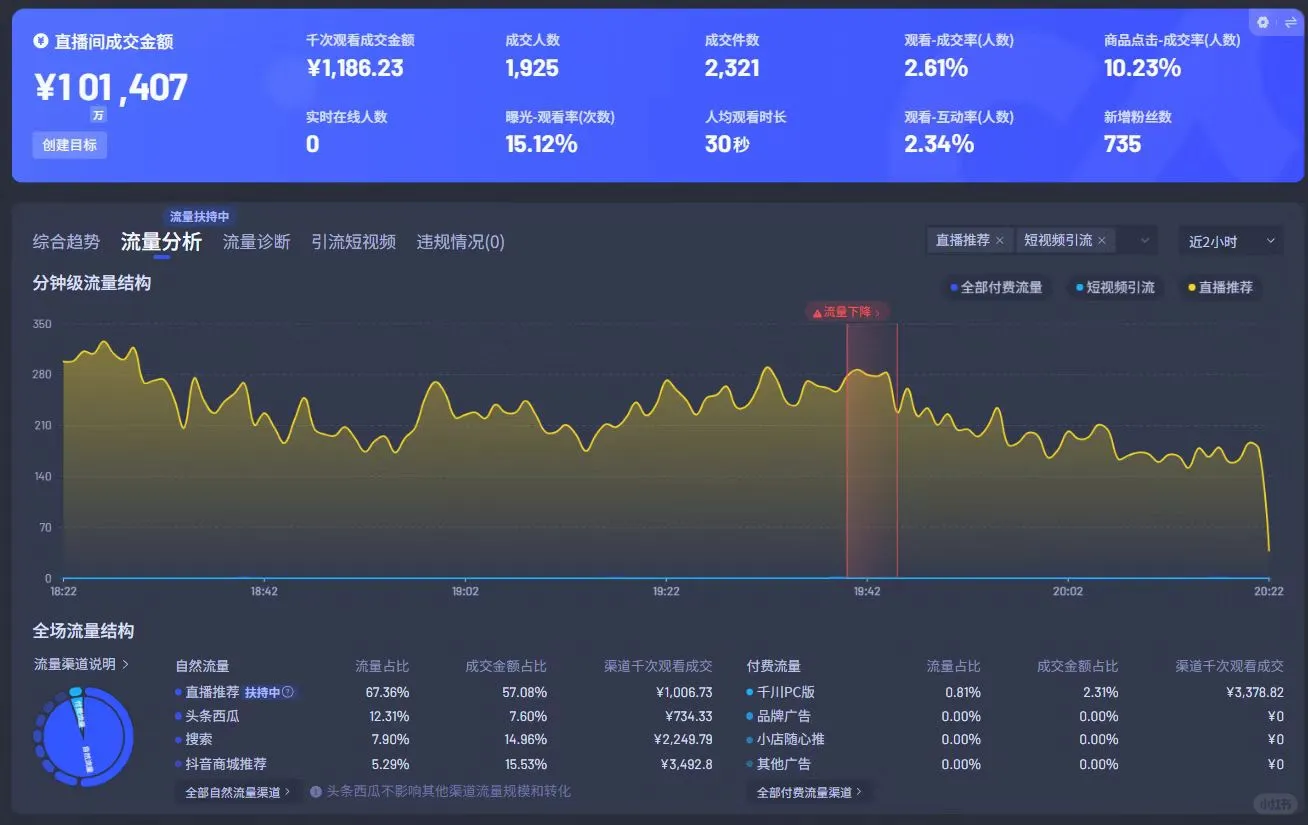This screenshot has height=825, width=1308.
Task: Click the info icon next to 扶持中 label
Action: [288, 692]
